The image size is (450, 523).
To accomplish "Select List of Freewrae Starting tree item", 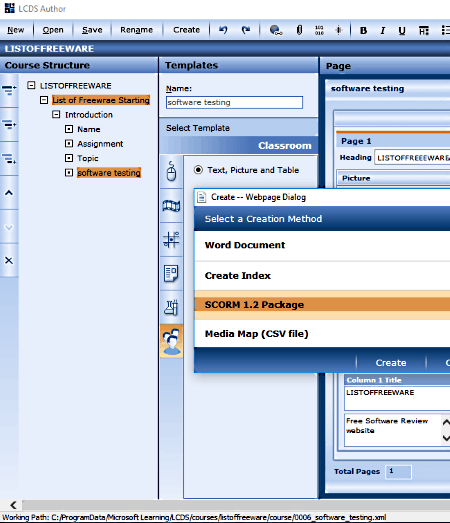I will [x=101, y=100].
